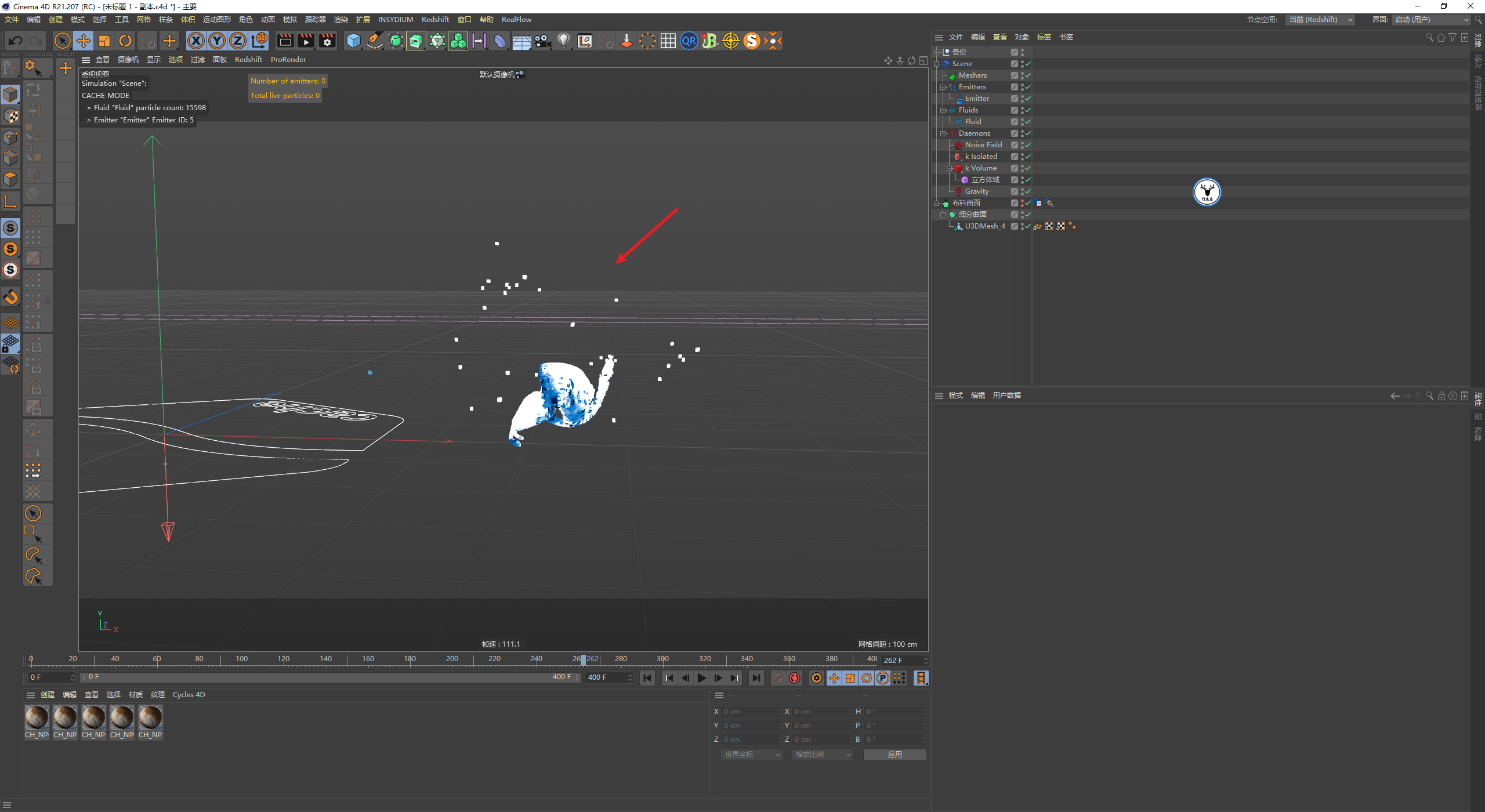
Task: Open the RealFlow menu
Action: tap(516, 20)
